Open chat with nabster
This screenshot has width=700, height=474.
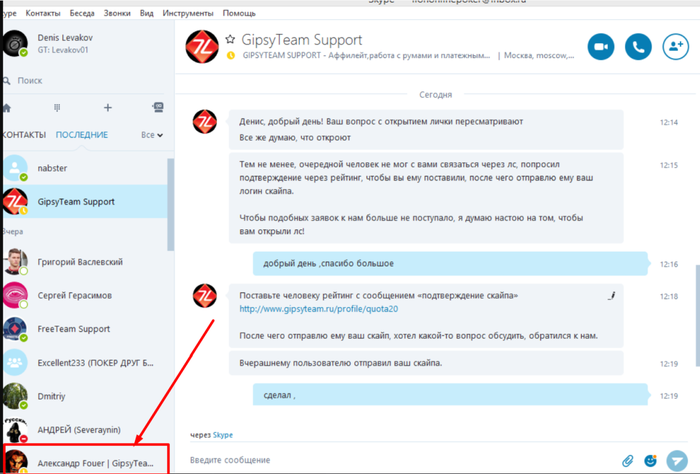coord(85,168)
